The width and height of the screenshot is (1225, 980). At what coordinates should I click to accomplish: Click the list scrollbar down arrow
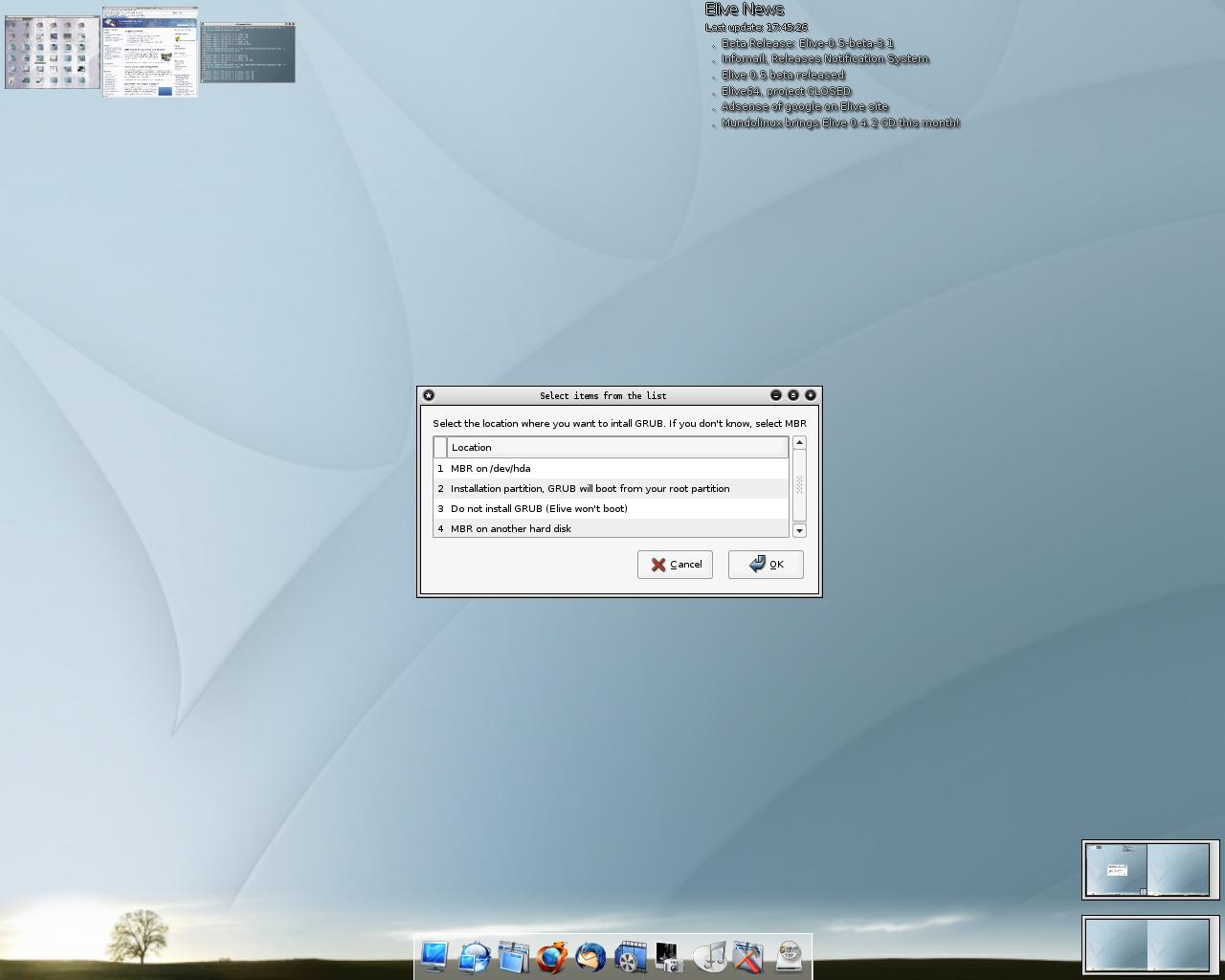click(799, 530)
